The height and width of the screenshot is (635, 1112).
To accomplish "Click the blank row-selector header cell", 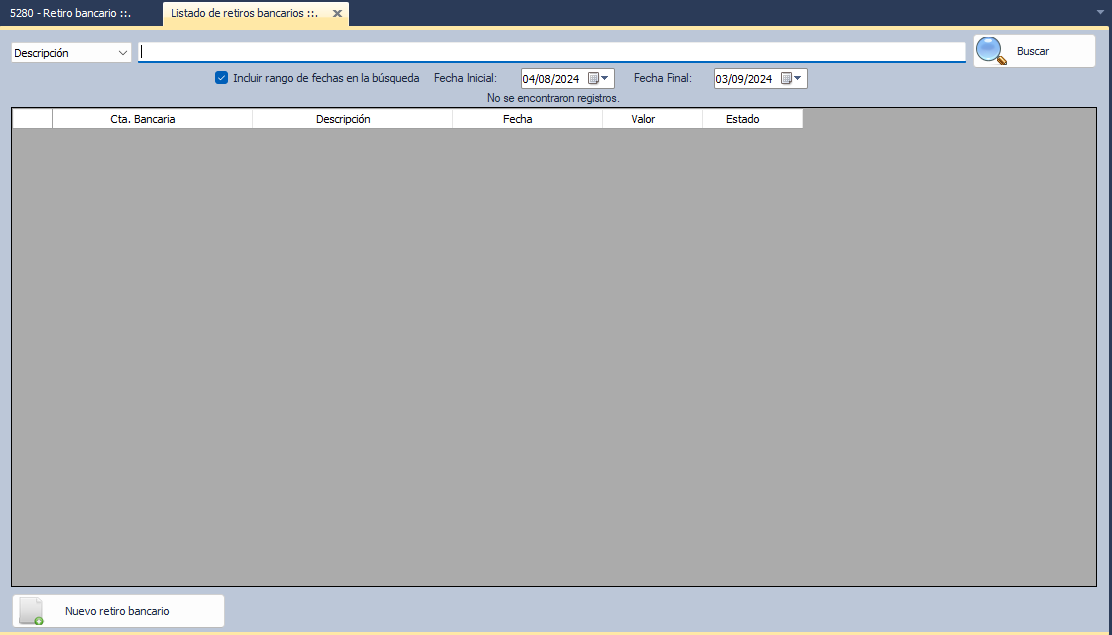I will (x=32, y=119).
